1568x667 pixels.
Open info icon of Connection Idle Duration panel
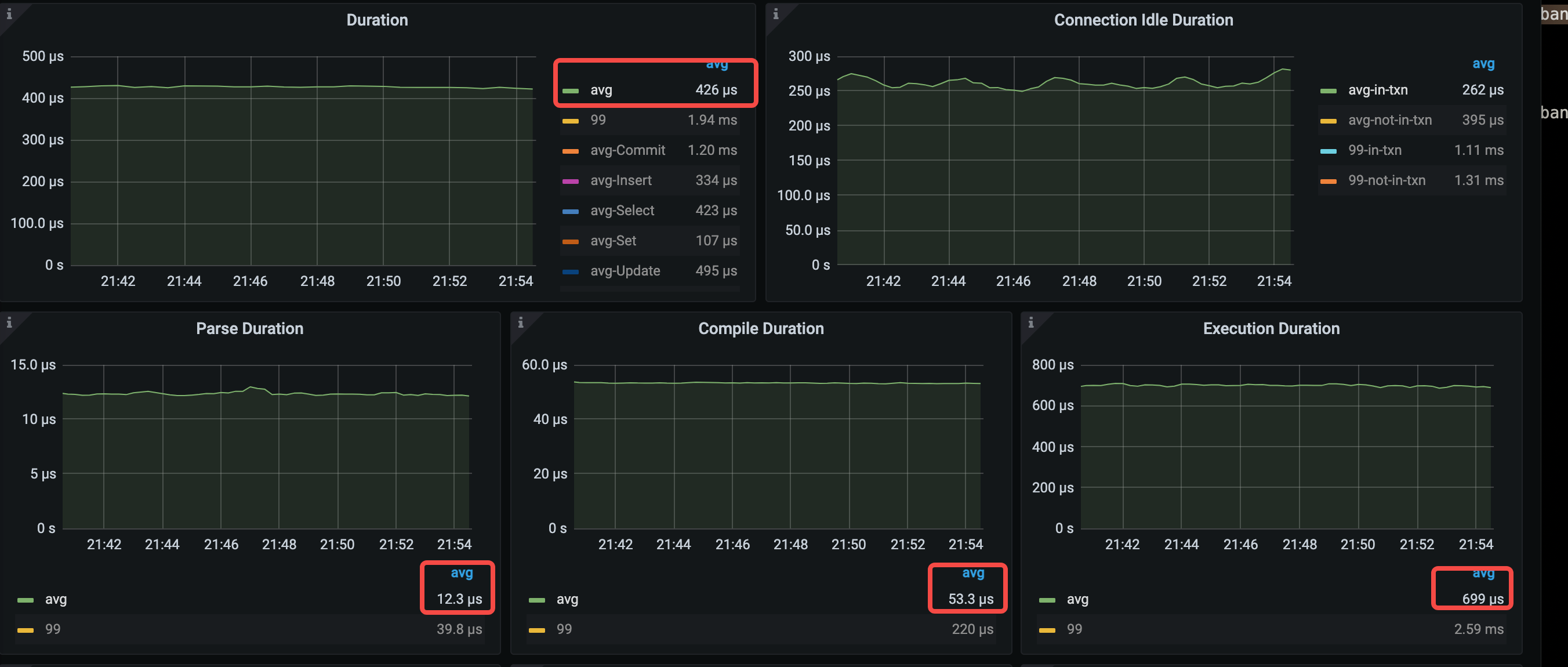click(x=775, y=14)
